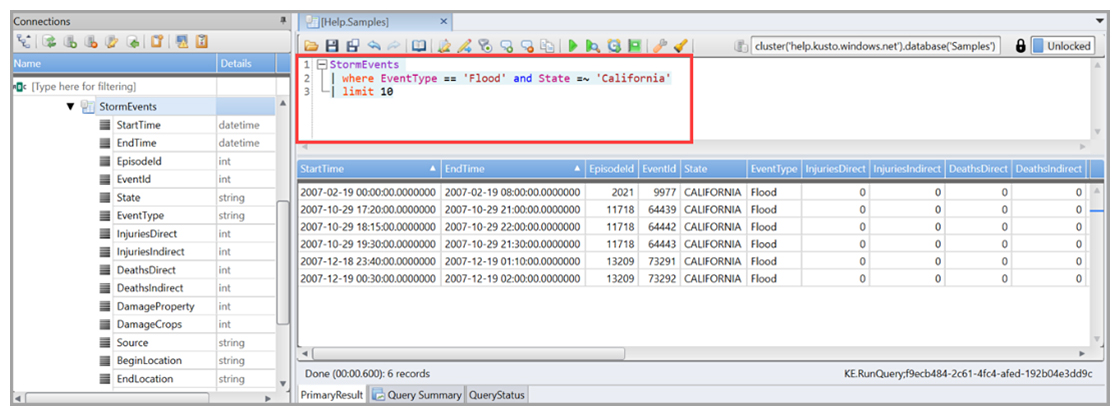1120x416 pixels.
Task: Click the Details column header
Action: 246,64
